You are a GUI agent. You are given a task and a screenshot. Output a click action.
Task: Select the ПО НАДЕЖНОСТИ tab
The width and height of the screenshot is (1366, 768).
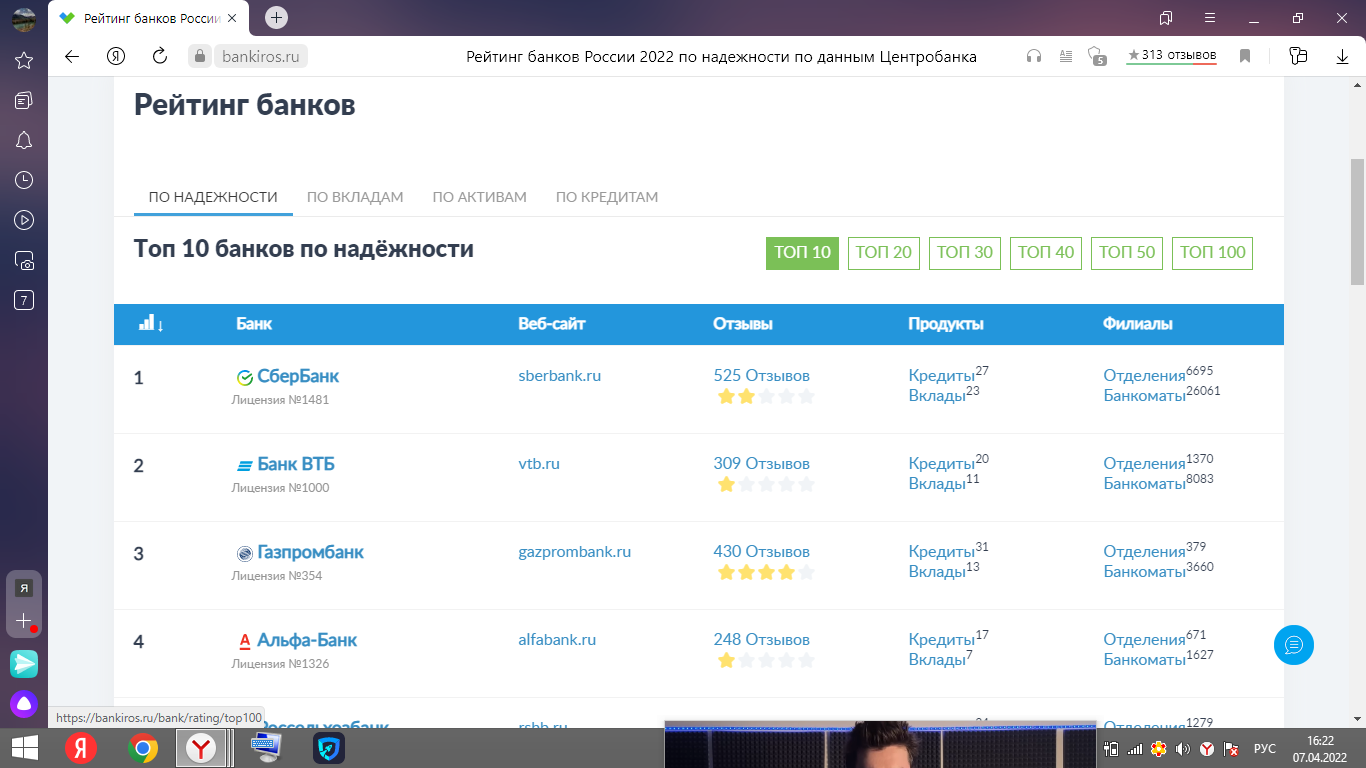[213, 197]
